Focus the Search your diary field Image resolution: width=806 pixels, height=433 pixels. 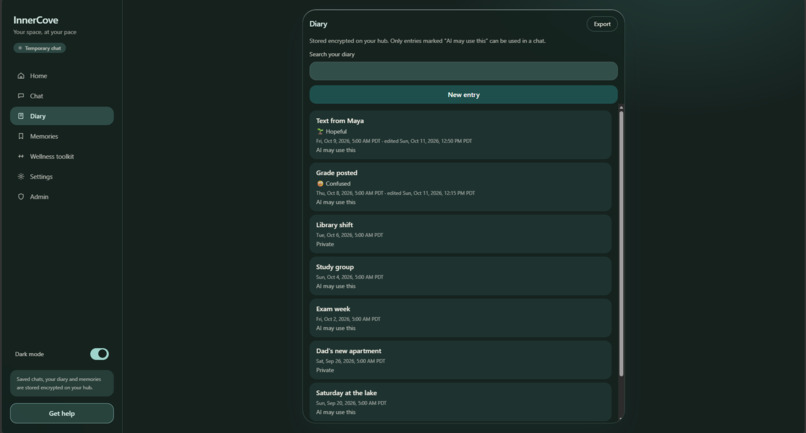pos(463,71)
